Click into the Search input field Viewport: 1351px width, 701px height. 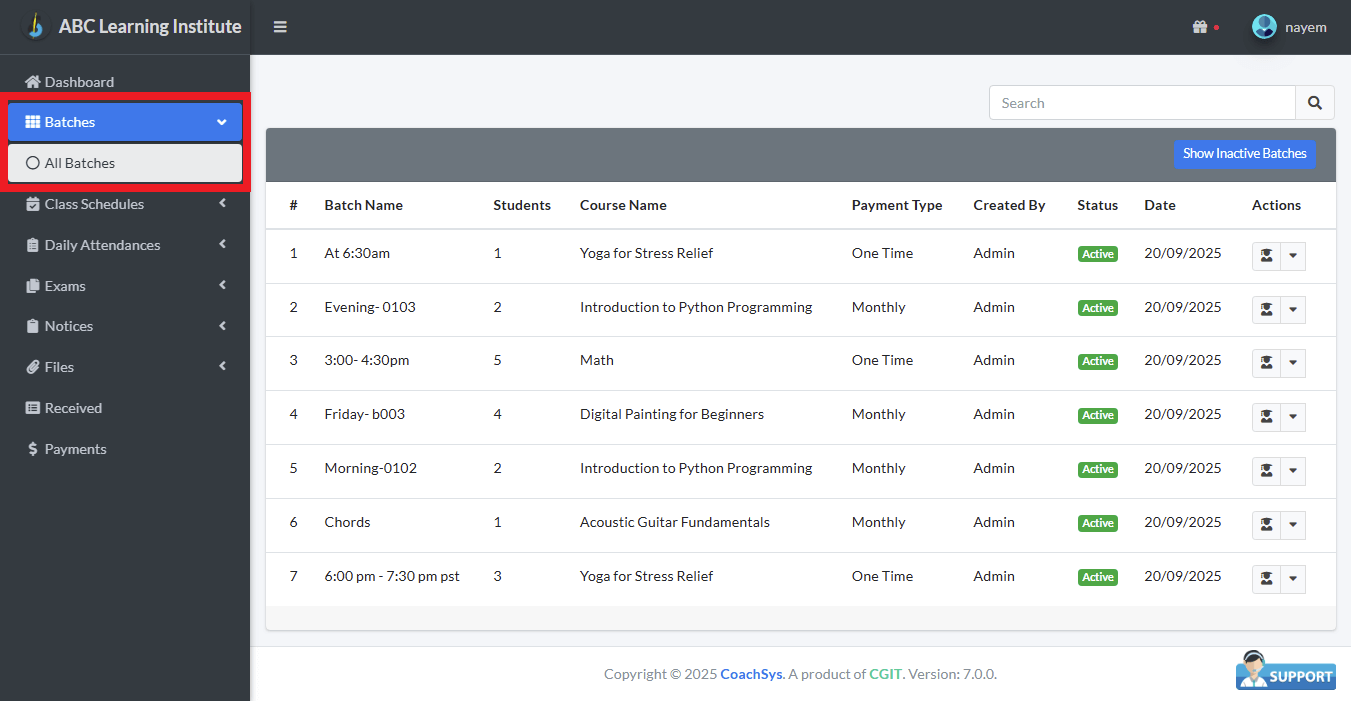pos(1141,103)
